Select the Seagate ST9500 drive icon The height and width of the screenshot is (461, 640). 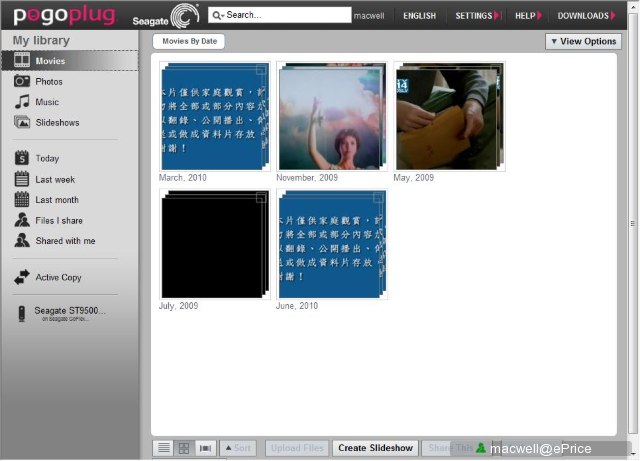coord(22,314)
